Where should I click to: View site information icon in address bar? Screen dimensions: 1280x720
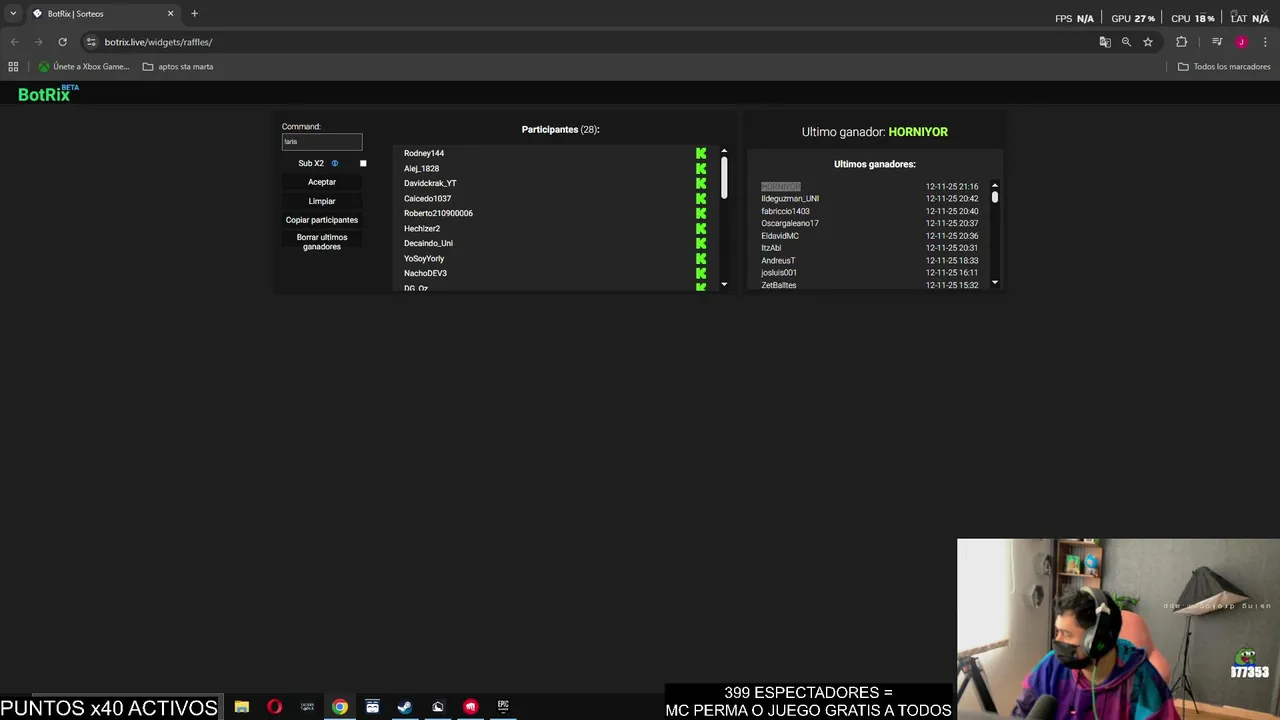(x=91, y=42)
